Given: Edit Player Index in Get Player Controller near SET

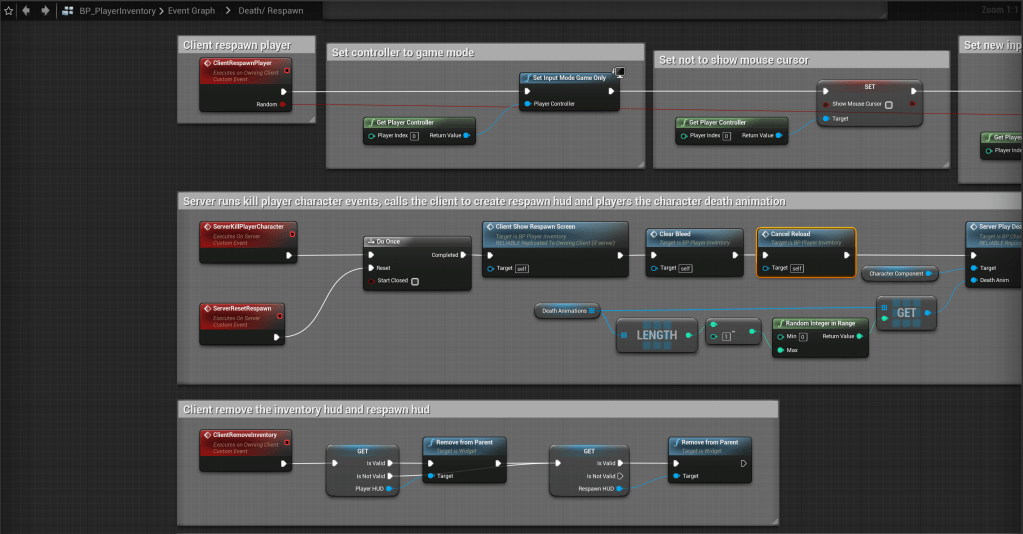Looking at the screenshot, I should 727,136.
